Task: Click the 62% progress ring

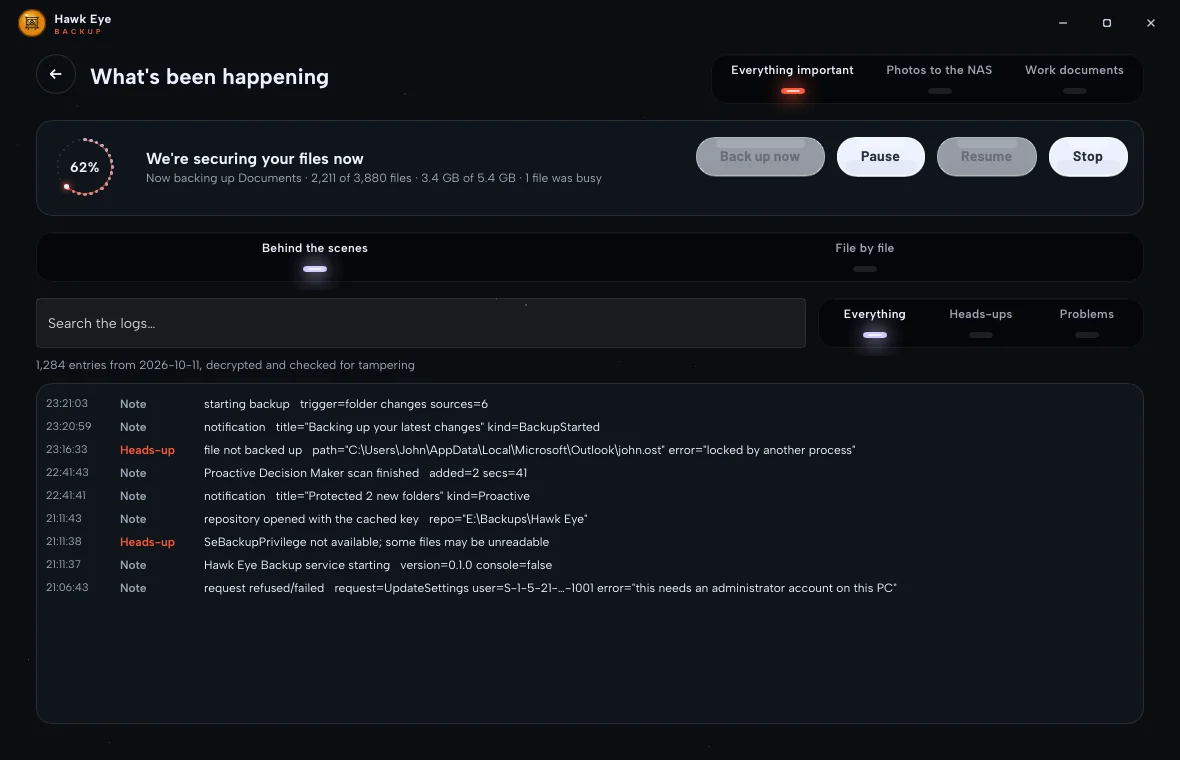Action: [85, 167]
